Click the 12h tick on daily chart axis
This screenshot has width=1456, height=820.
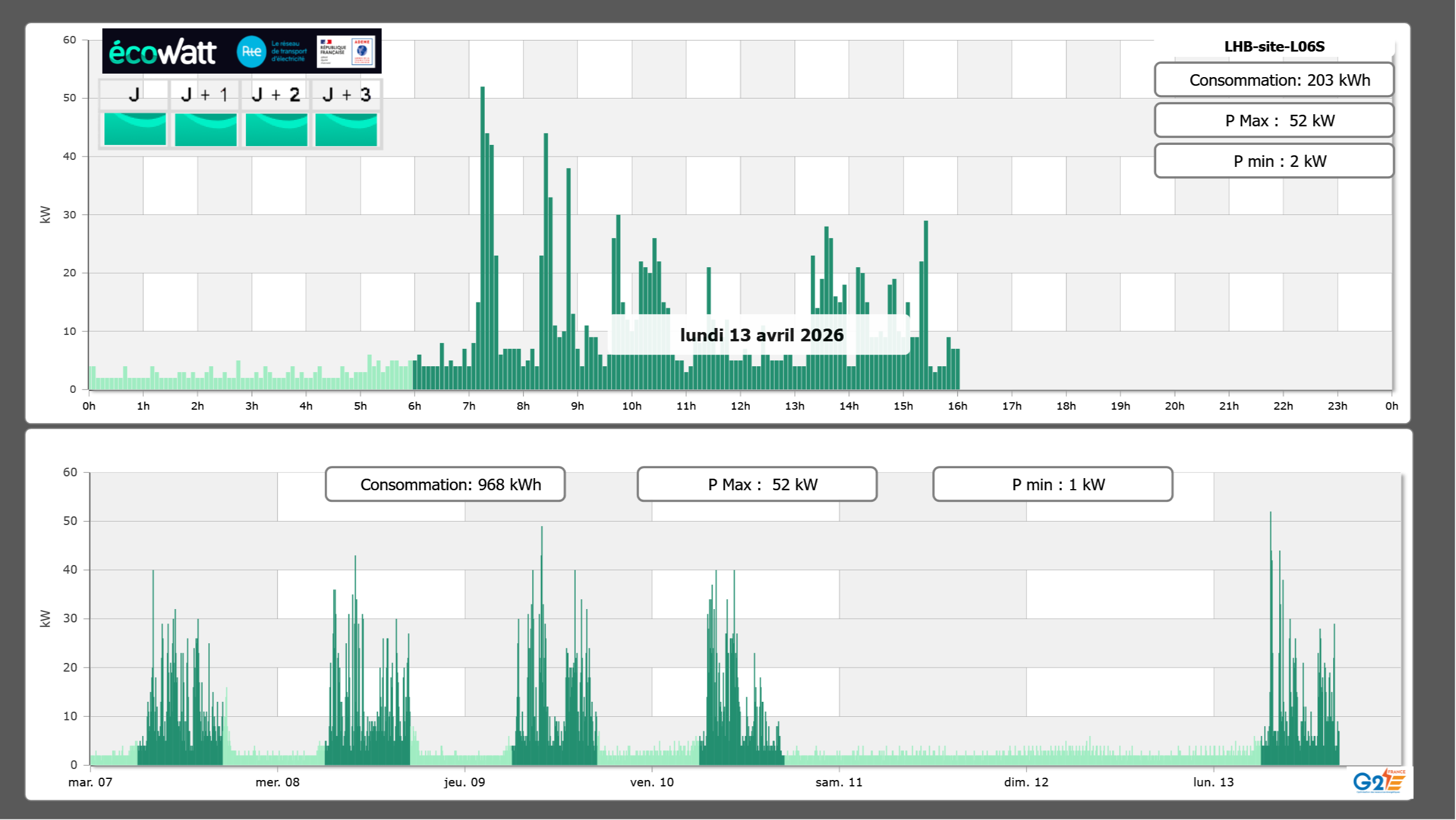[x=740, y=406]
